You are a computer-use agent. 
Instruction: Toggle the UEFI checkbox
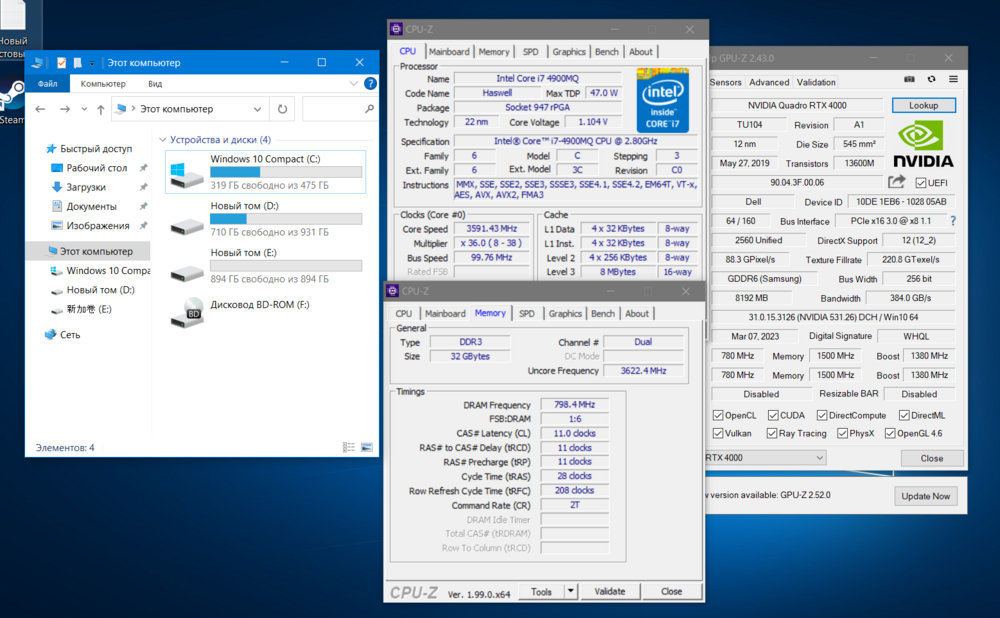point(919,182)
